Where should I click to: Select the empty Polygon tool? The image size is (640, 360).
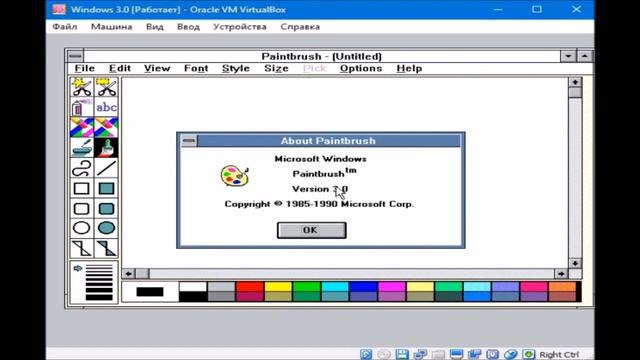[x=82, y=248]
